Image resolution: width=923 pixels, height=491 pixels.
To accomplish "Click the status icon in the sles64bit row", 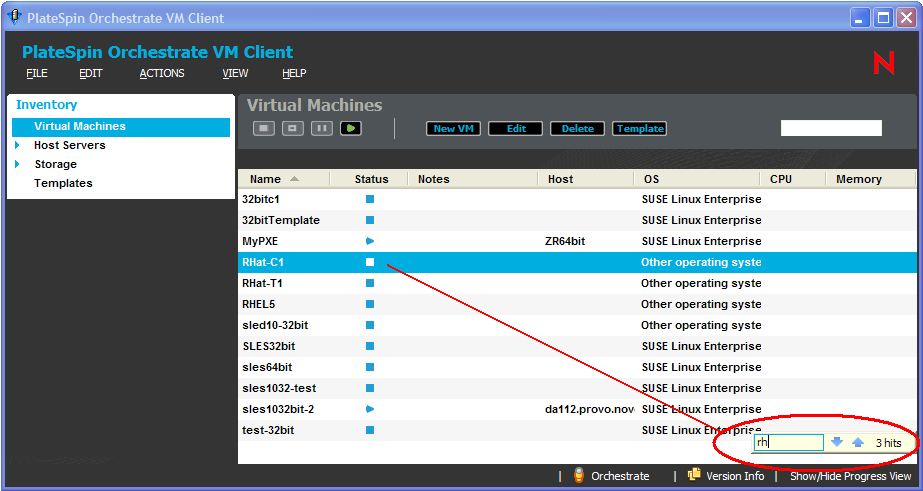I will (370, 367).
